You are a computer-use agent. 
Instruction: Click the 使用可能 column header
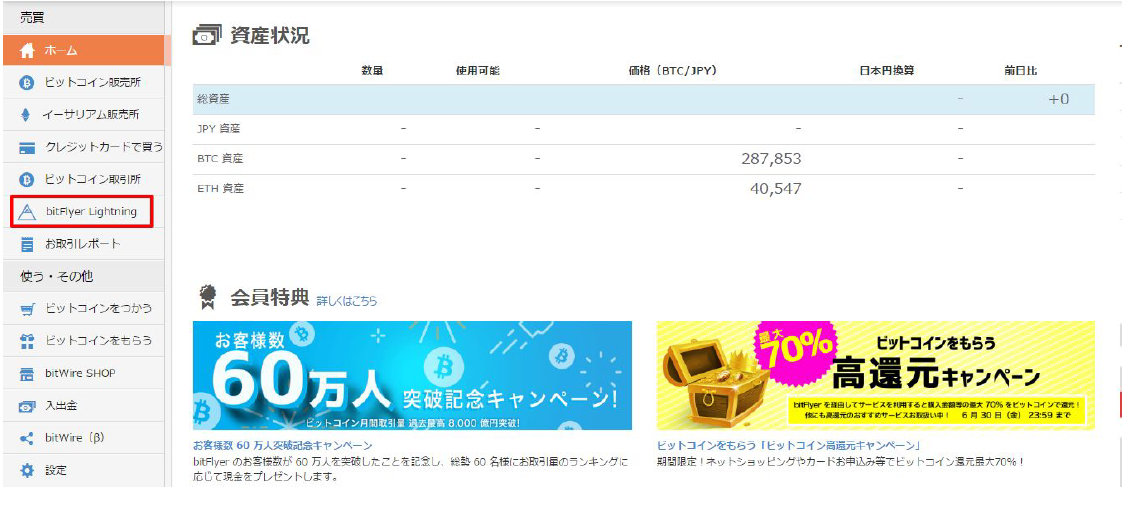point(478,71)
